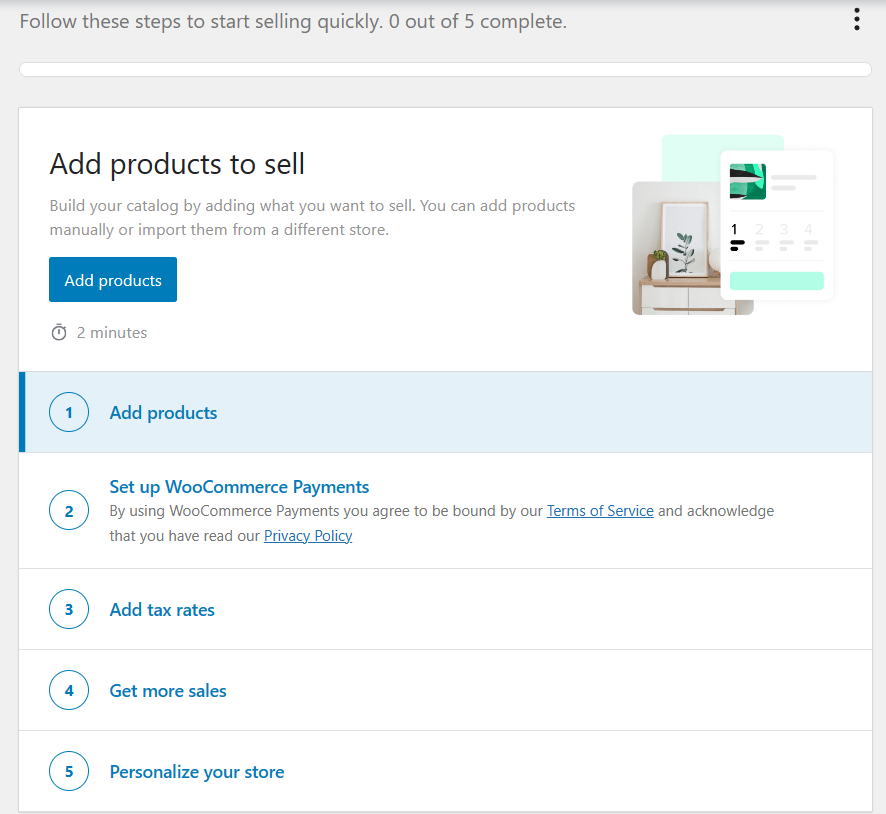Click the Add products to sell heading
The image size is (886, 814).
177,164
